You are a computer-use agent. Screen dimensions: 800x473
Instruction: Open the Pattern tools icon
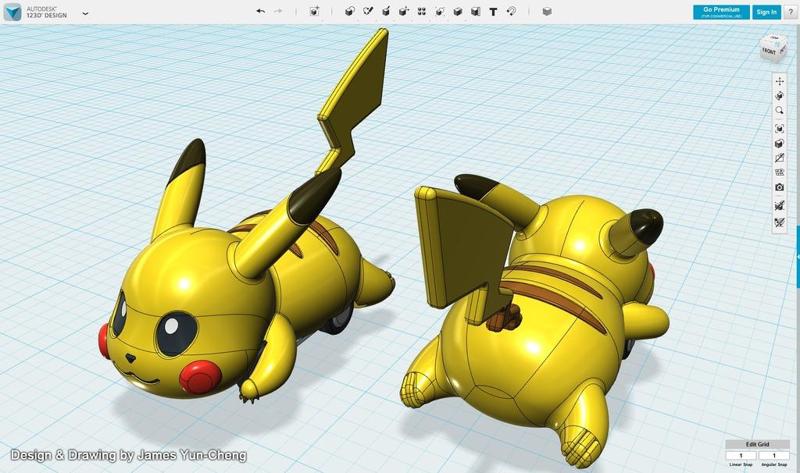pyautogui.click(x=421, y=11)
